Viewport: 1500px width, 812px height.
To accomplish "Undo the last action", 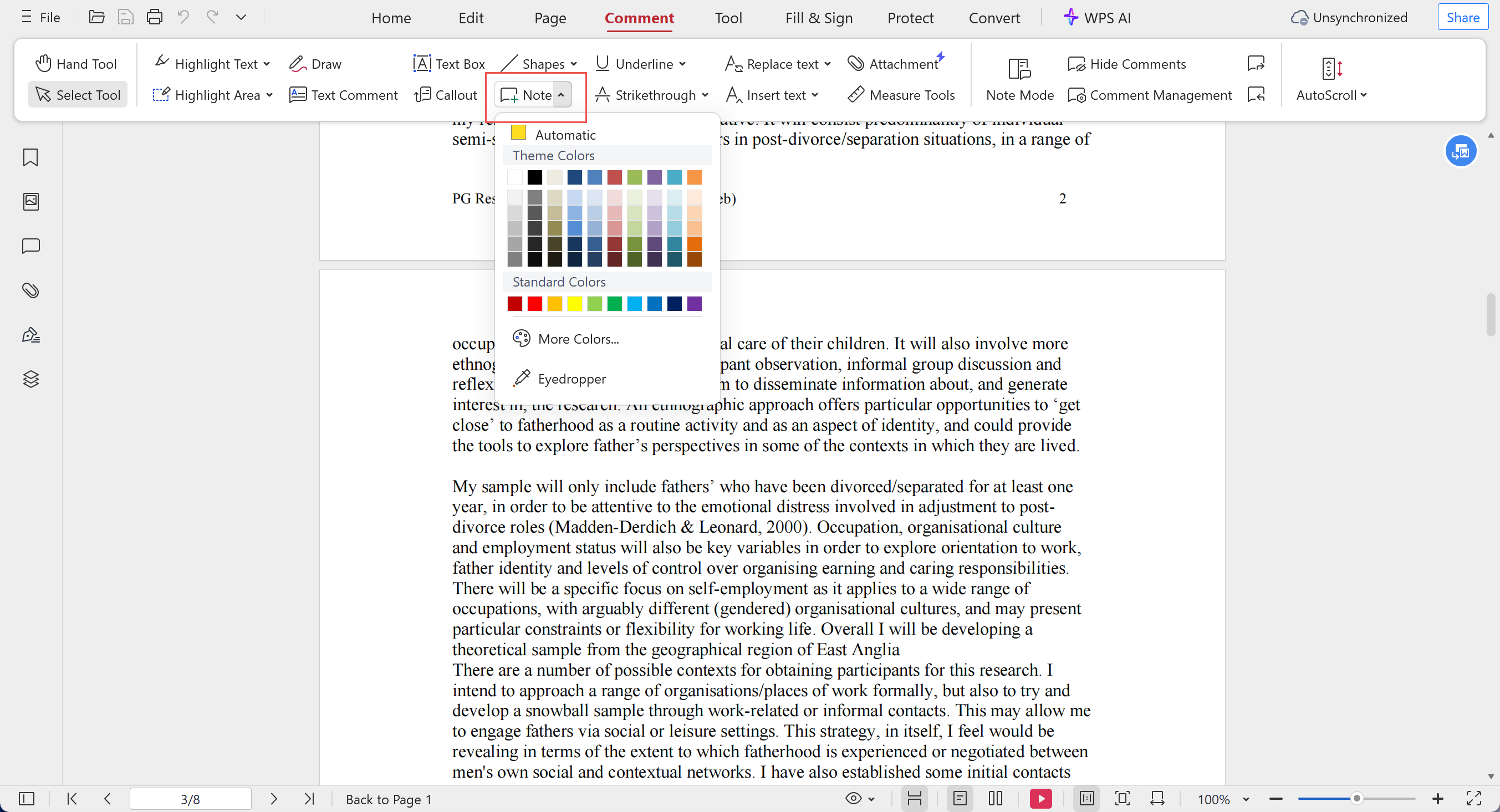I will [183, 17].
